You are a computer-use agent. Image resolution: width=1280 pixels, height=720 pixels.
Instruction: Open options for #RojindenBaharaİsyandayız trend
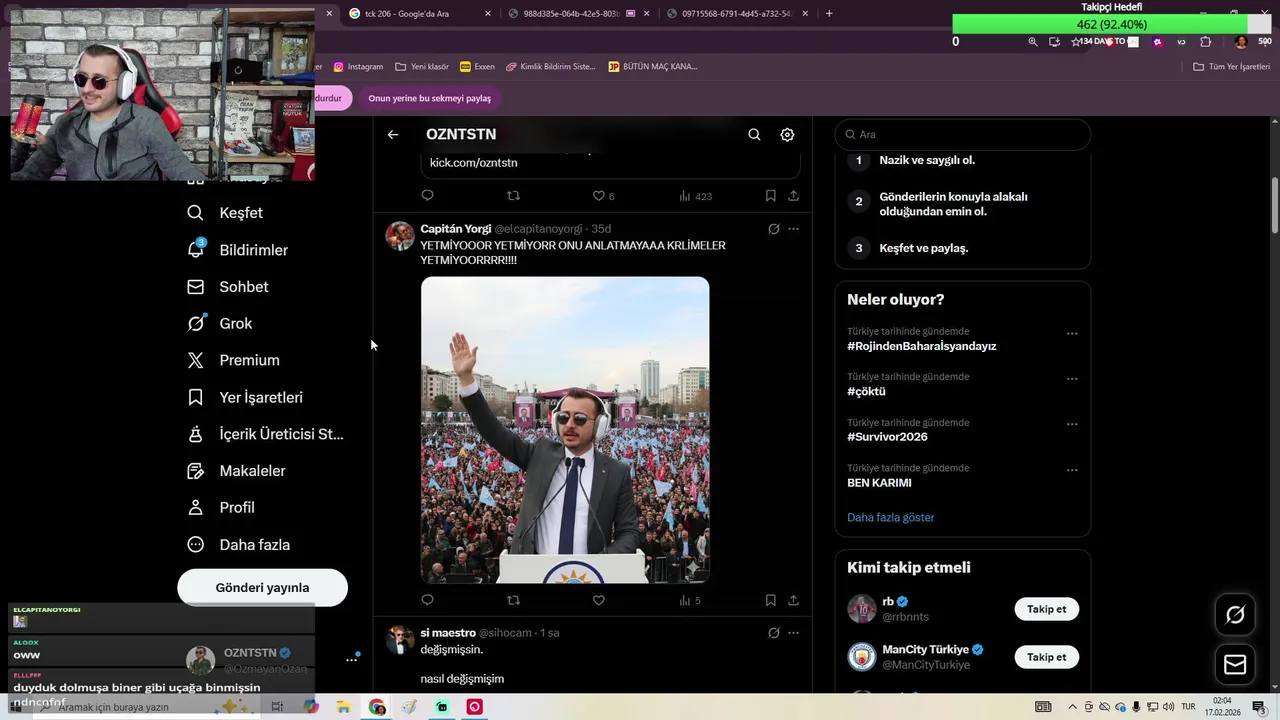click(1072, 334)
